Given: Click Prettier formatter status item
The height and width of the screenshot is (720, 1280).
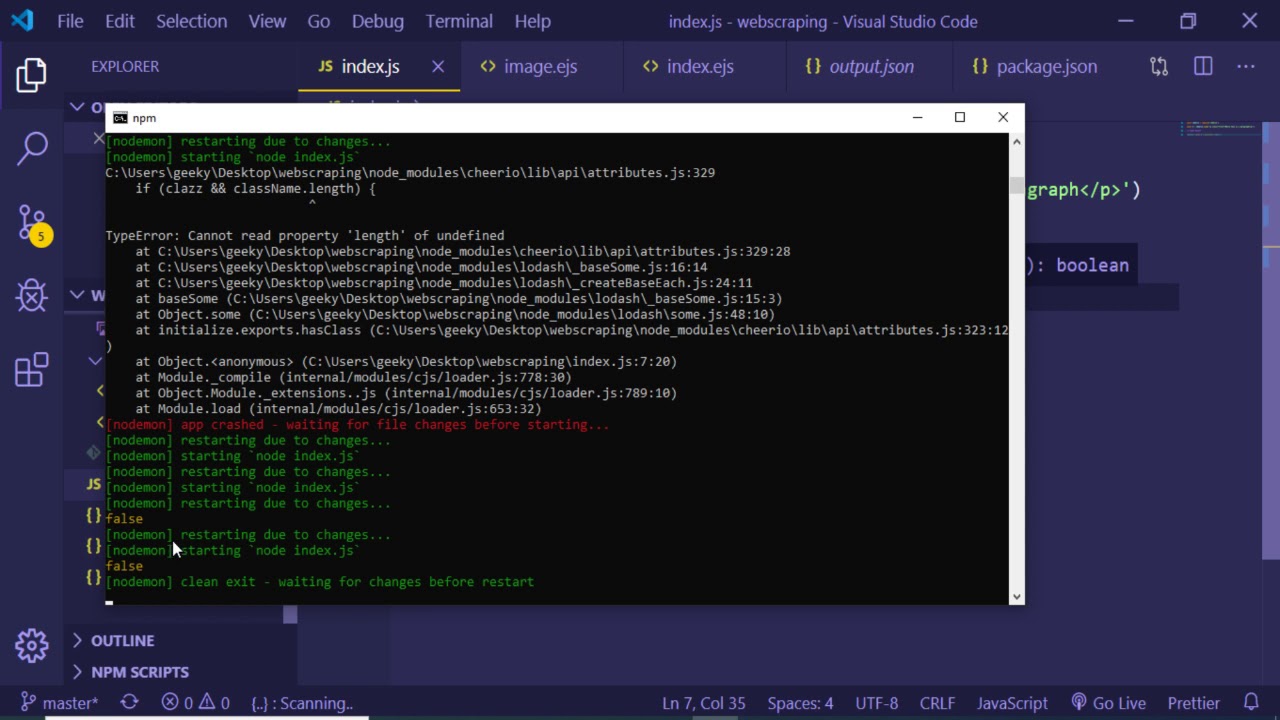Looking at the screenshot, I should [x=1193, y=703].
